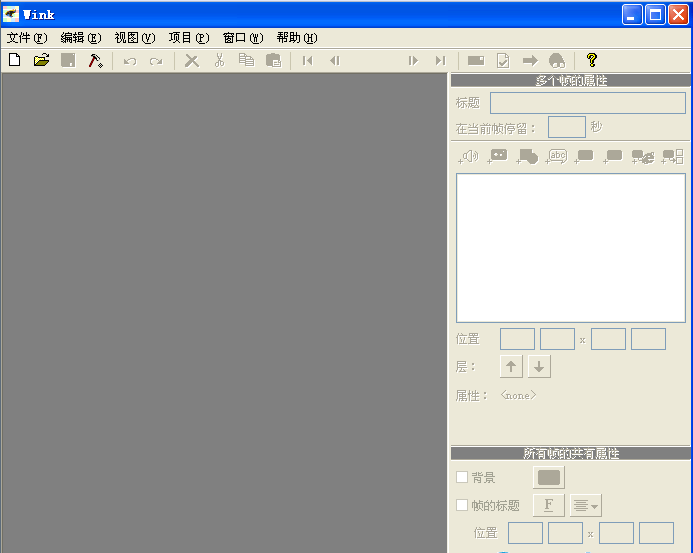Pick the background color swatch
Screen dimensions: 693x553
click(549, 478)
